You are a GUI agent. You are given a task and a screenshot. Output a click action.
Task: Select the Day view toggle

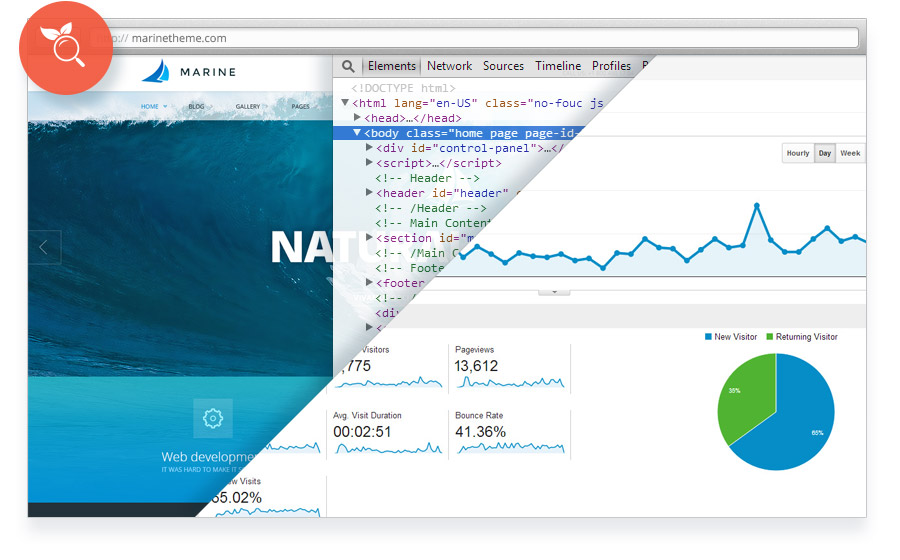825,153
